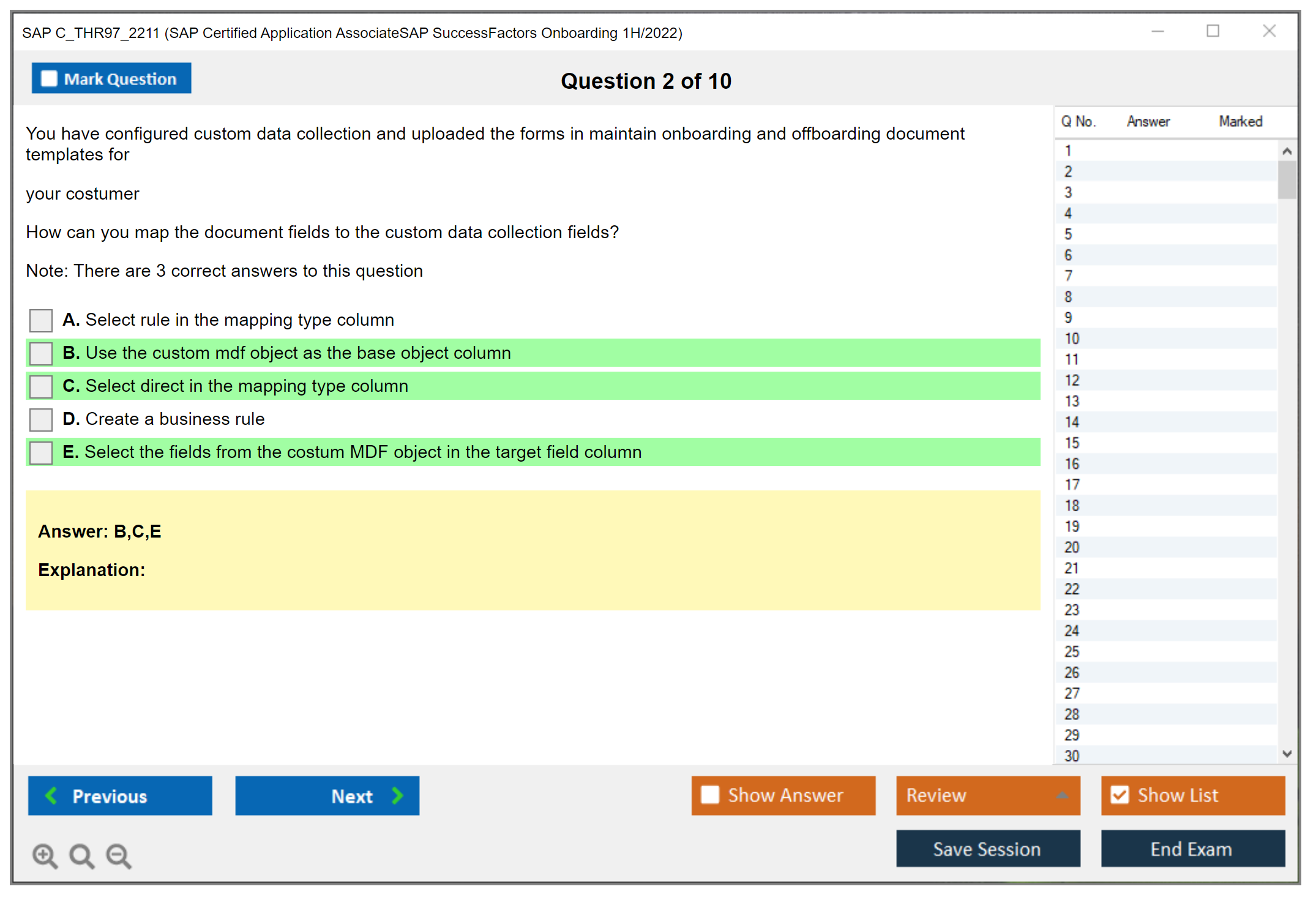
Task: Click the Save Session button
Action: 987,849
